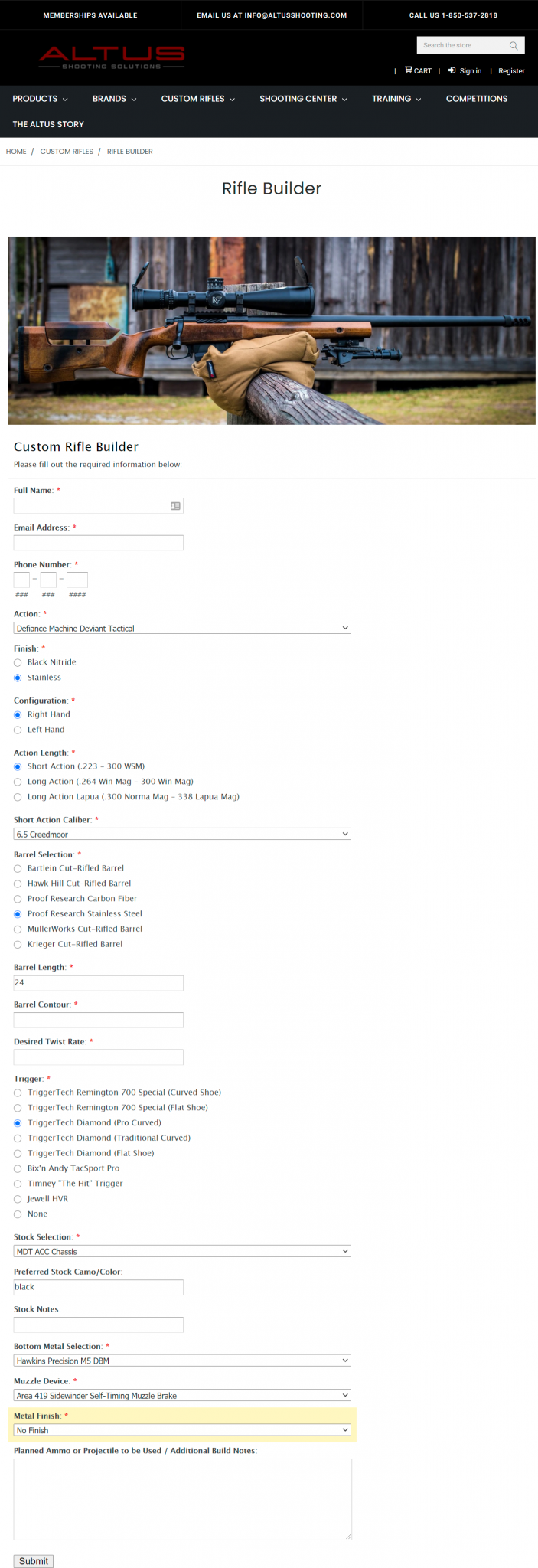Choose TriggerTech Diamond Flat Shoe trigger
Image resolution: width=538 pixels, height=1568 pixels.
pyautogui.click(x=18, y=1154)
